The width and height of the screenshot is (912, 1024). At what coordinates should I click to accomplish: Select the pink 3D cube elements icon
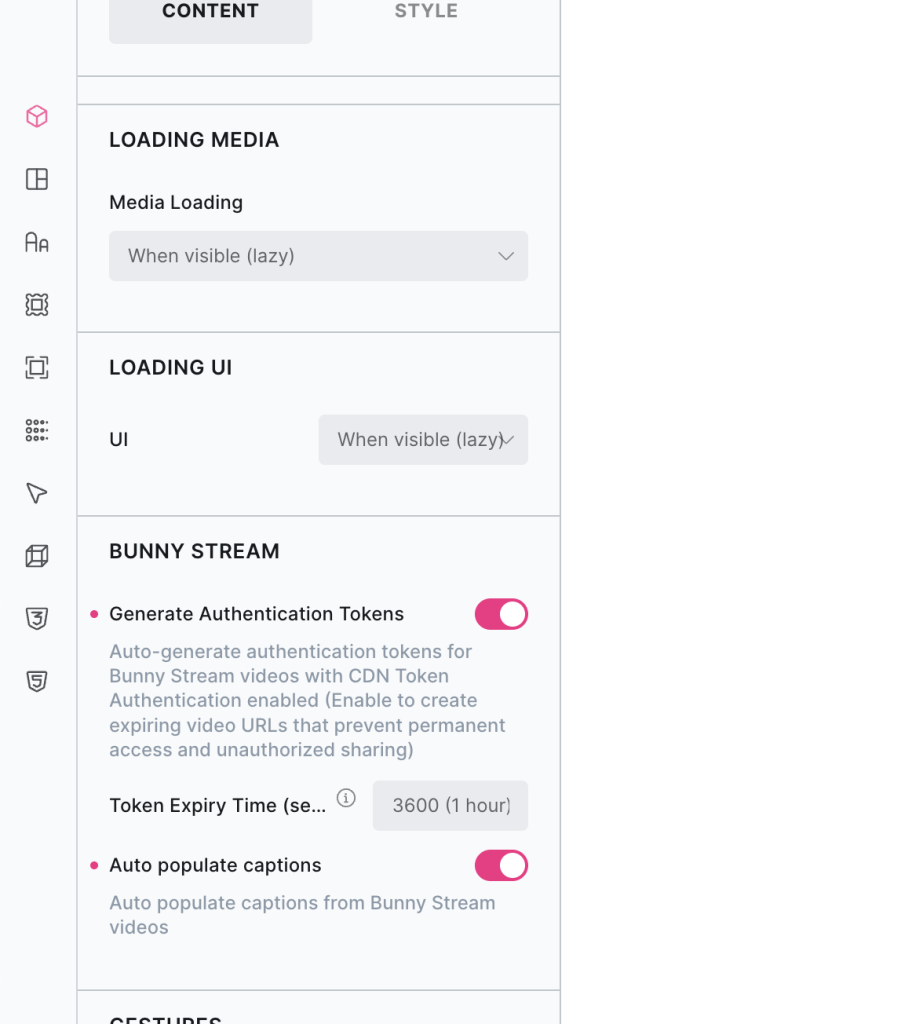click(x=36, y=116)
